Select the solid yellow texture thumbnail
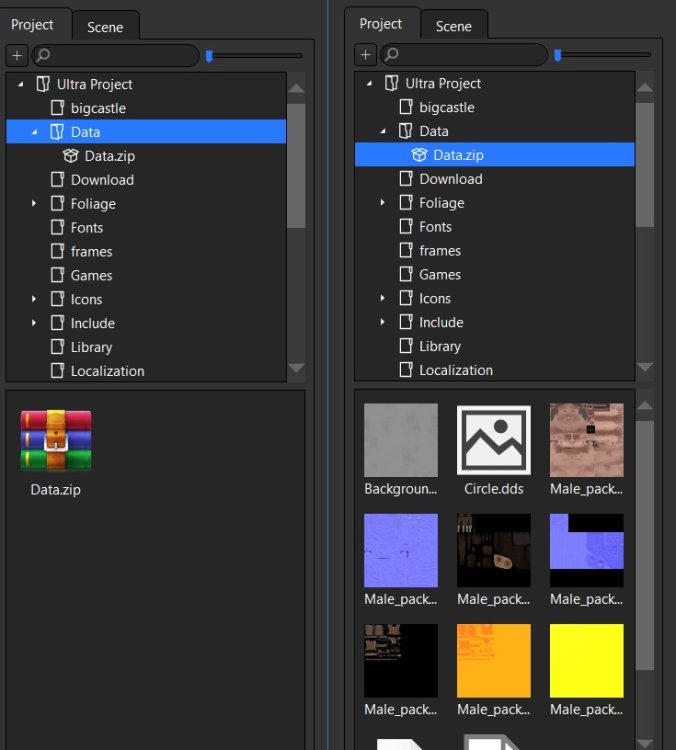 [586, 660]
